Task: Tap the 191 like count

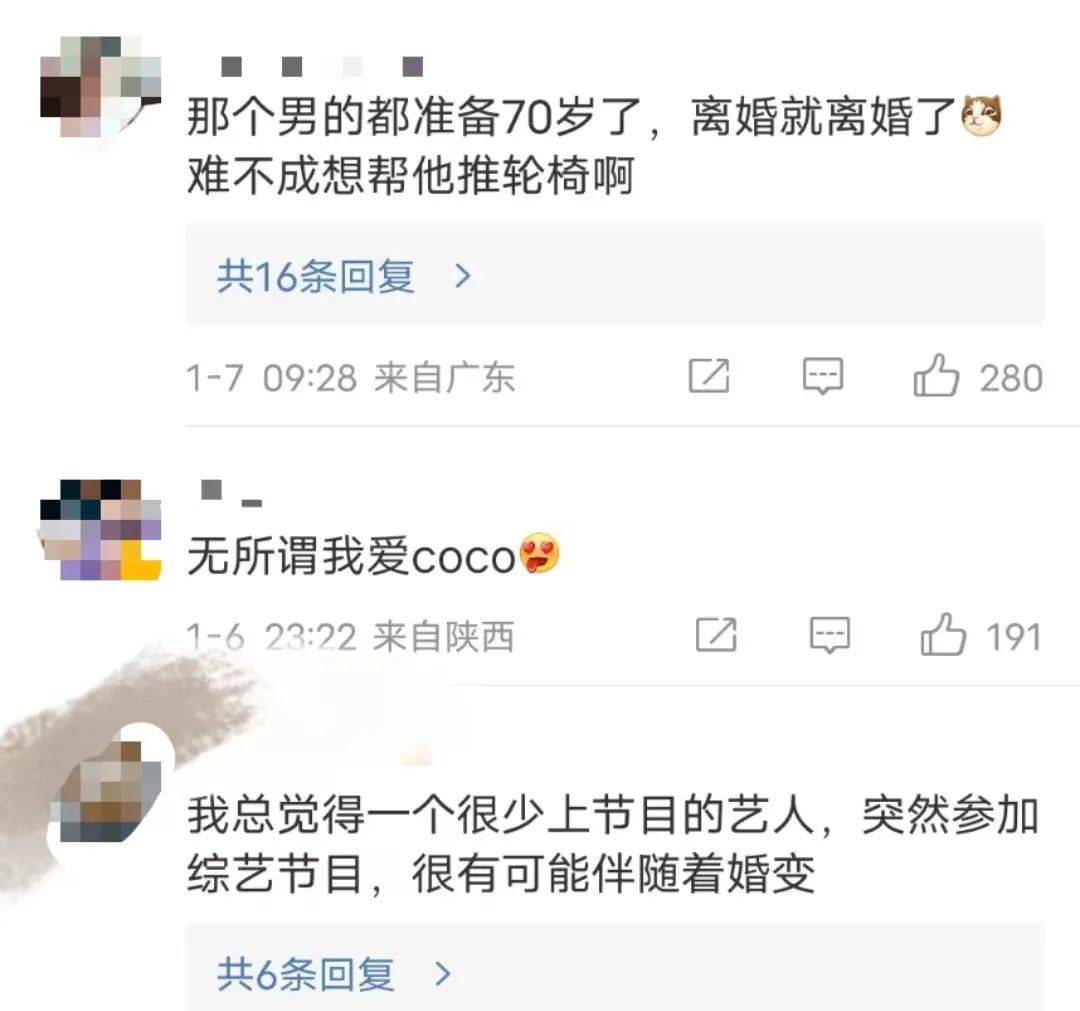Action: 1013,636
